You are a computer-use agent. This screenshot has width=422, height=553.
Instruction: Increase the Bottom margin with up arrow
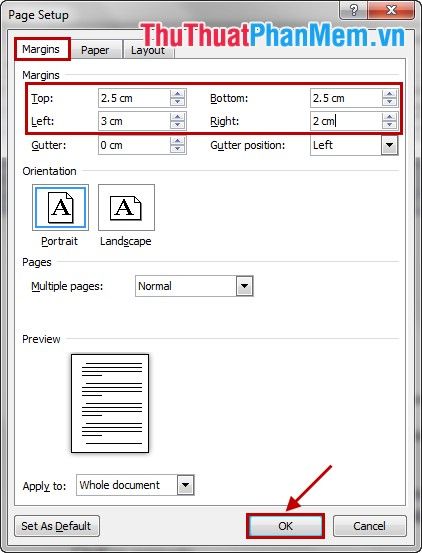coord(389,94)
